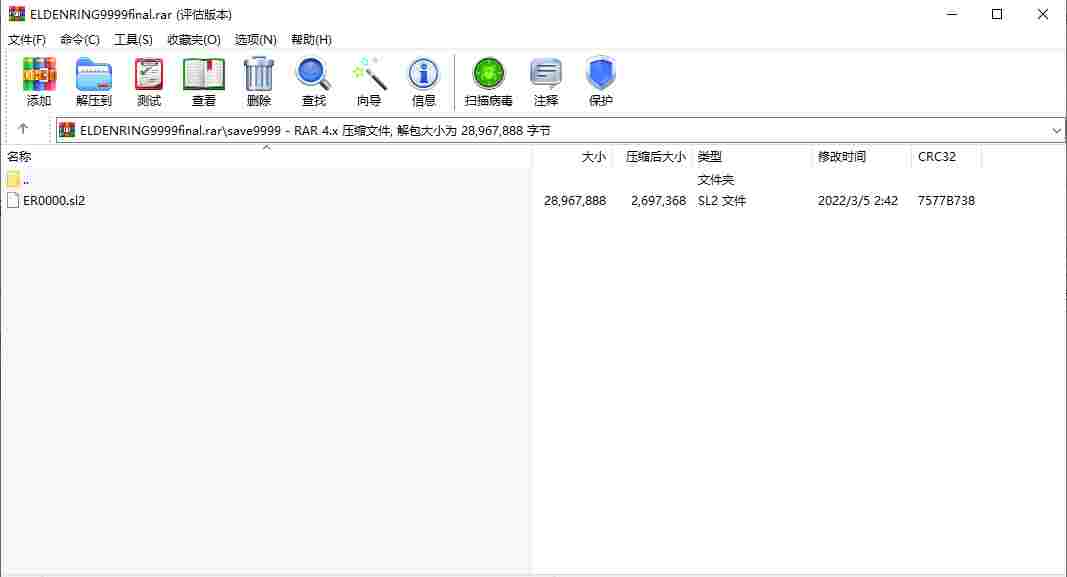This screenshot has width=1067, height=577.
Task: Expand the address bar path dropdown
Action: (1056, 131)
